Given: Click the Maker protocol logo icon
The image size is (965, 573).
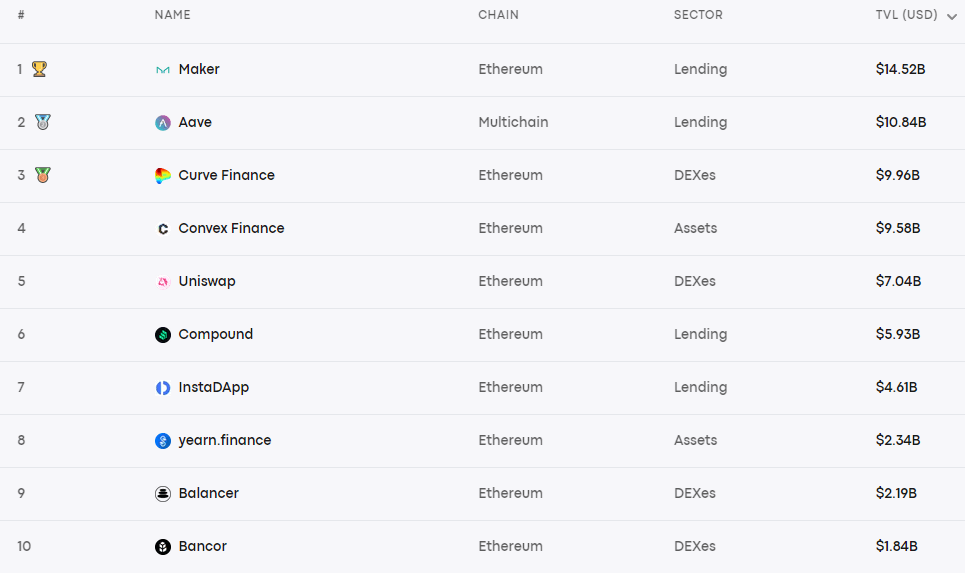Looking at the screenshot, I should pos(162,70).
